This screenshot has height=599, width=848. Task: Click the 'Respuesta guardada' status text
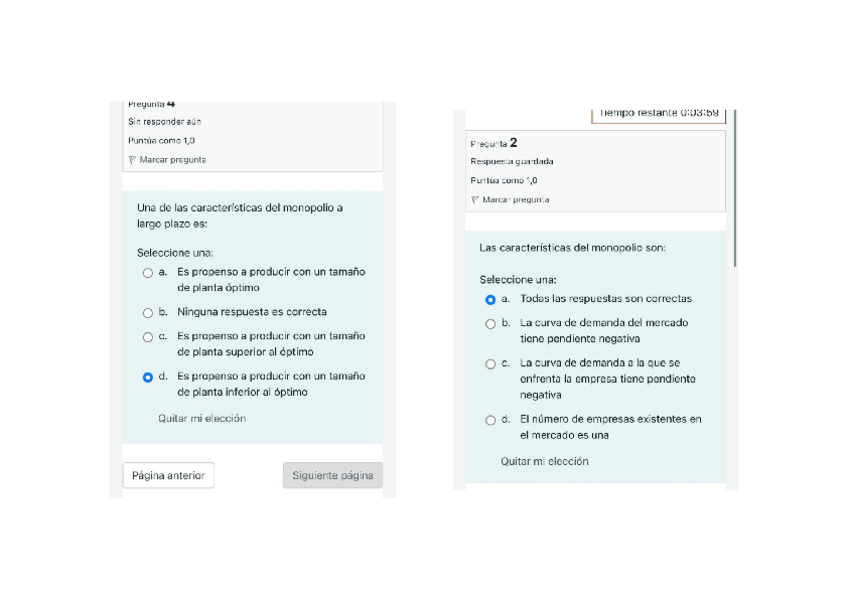click(512, 162)
